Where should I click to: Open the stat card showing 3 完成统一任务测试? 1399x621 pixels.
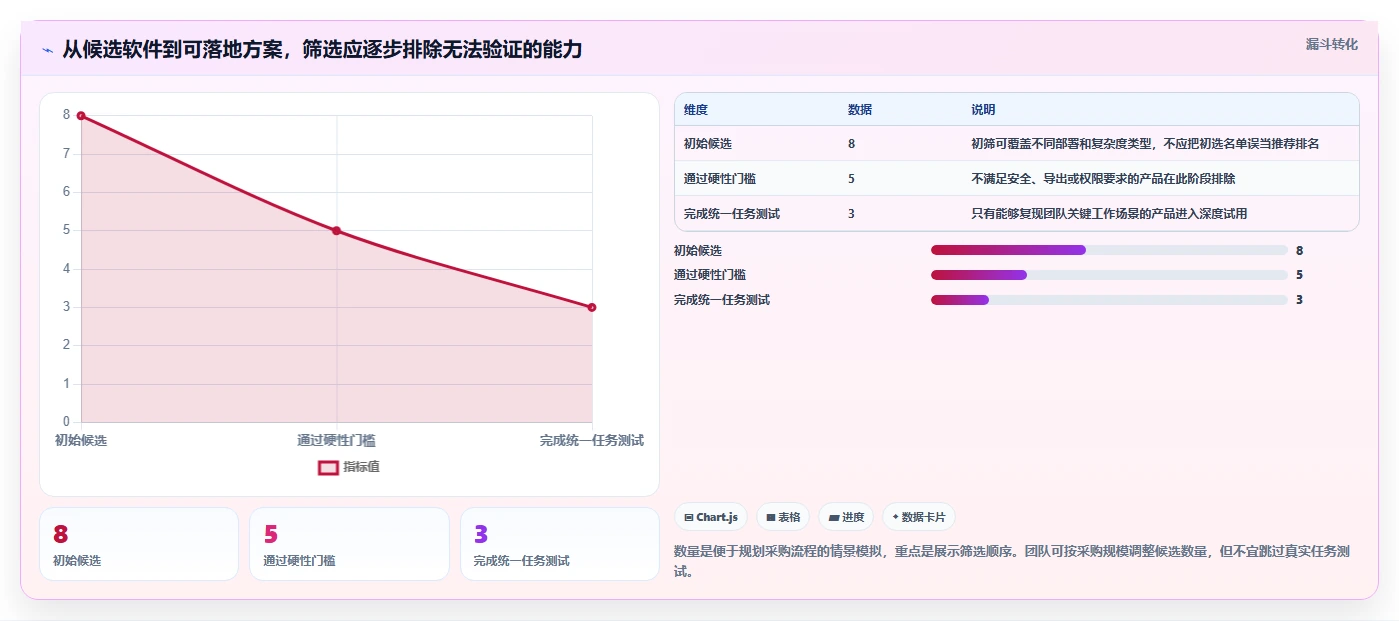(x=560, y=544)
